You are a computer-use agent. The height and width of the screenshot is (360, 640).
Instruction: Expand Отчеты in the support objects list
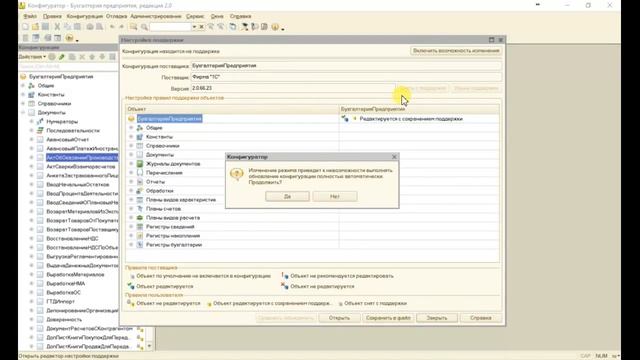pyautogui.click(x=131, y=182)
